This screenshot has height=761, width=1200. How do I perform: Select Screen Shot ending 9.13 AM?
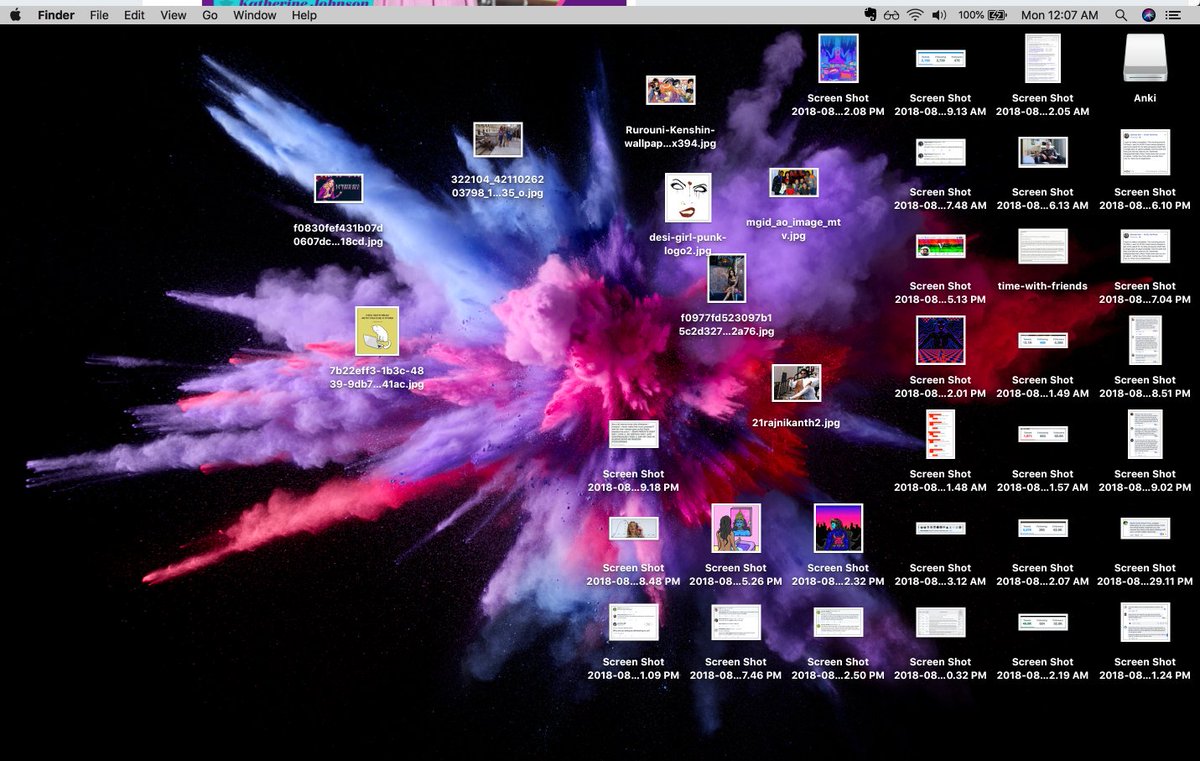(x=941, y=58)
